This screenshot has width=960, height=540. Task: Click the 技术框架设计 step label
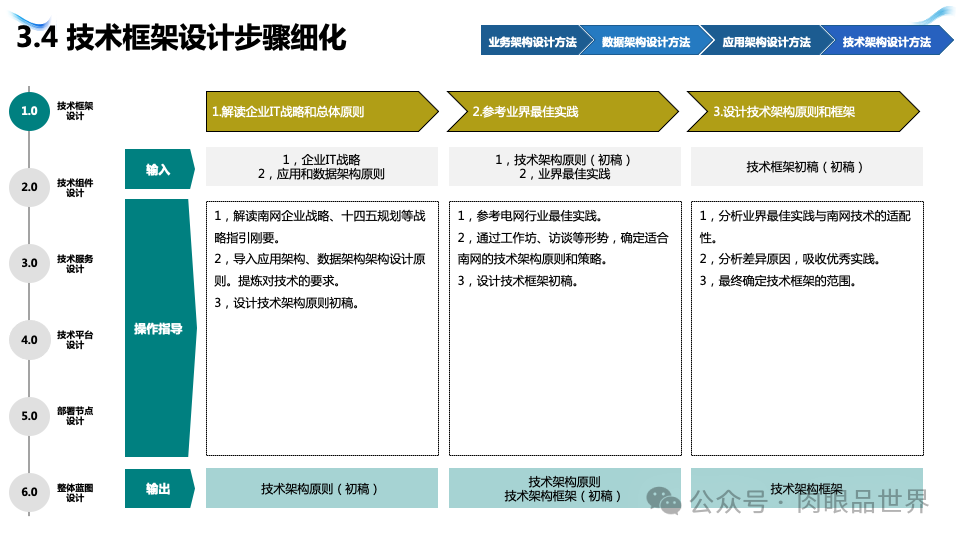(75, 111)
